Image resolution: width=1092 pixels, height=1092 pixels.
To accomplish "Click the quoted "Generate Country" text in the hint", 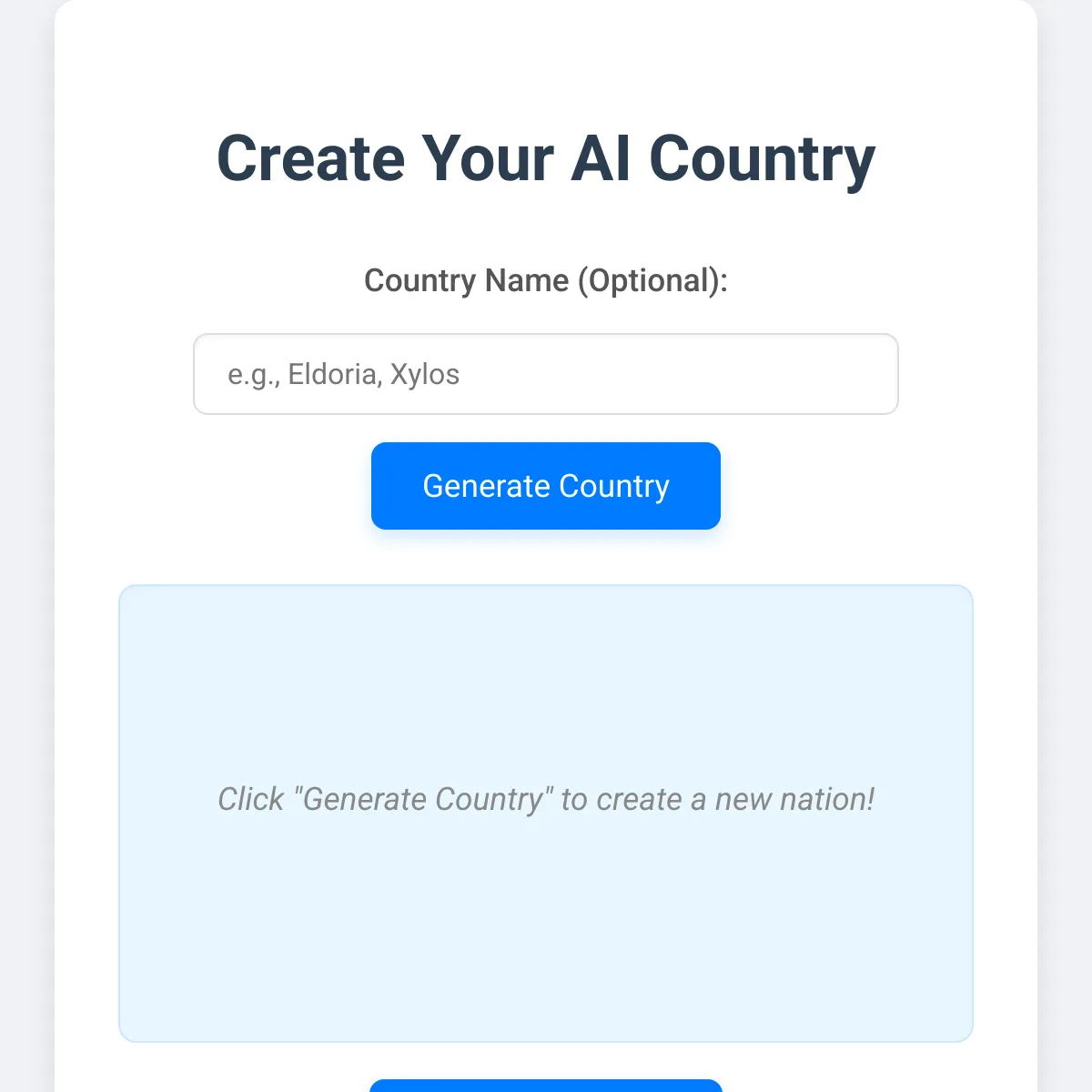I will click(x=423, y=799).
